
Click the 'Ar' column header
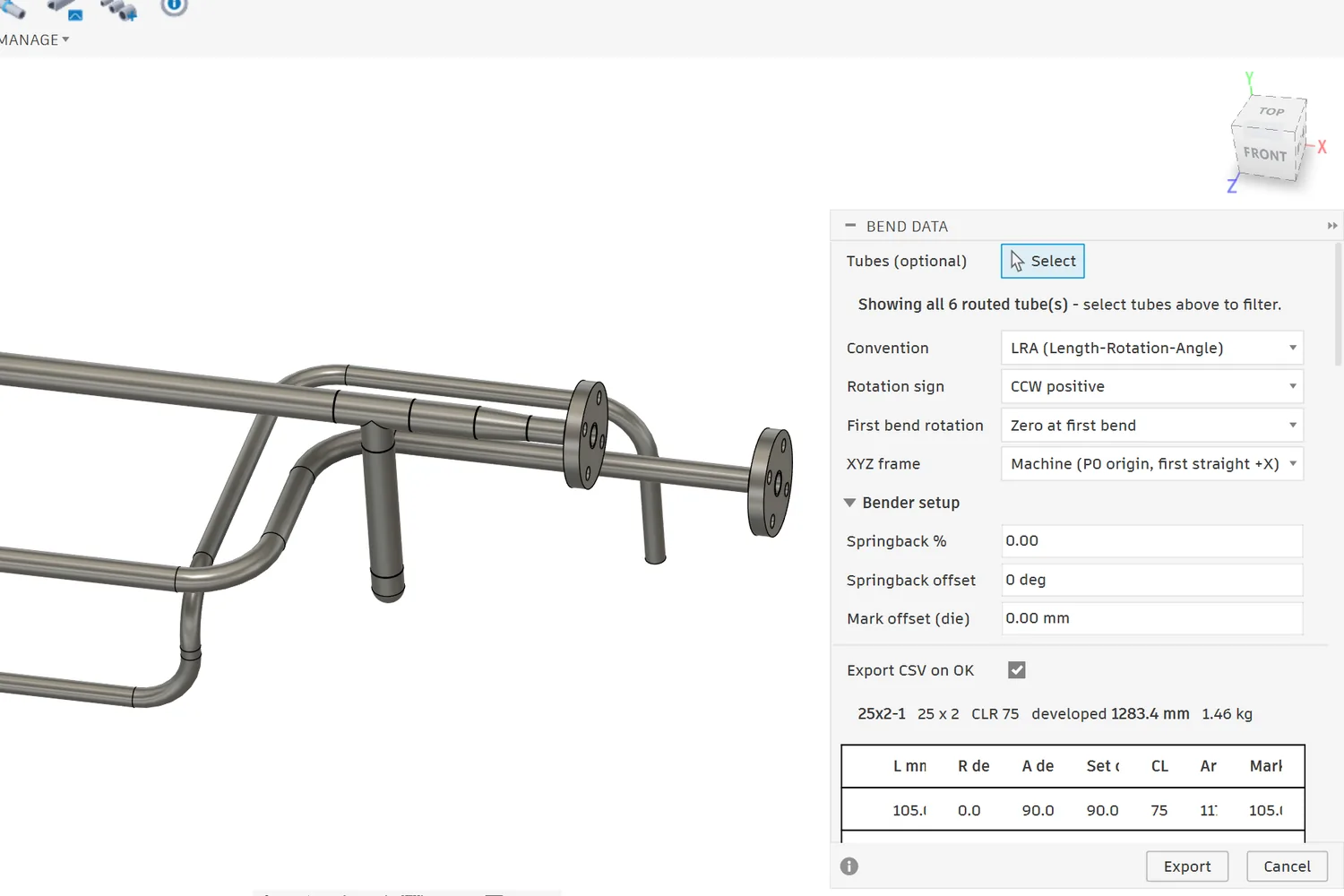coord(1208,766)
